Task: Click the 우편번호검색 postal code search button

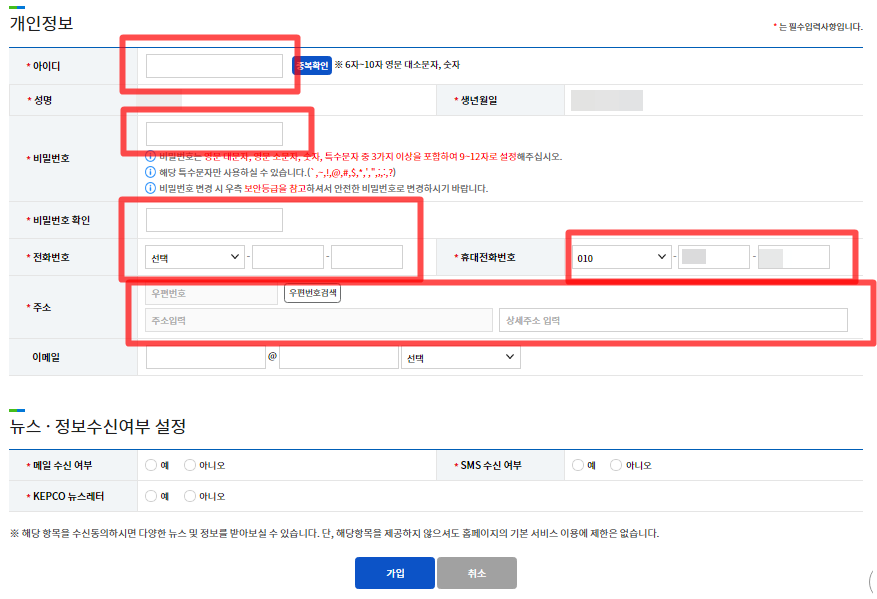Action: [x=312, y=292]
